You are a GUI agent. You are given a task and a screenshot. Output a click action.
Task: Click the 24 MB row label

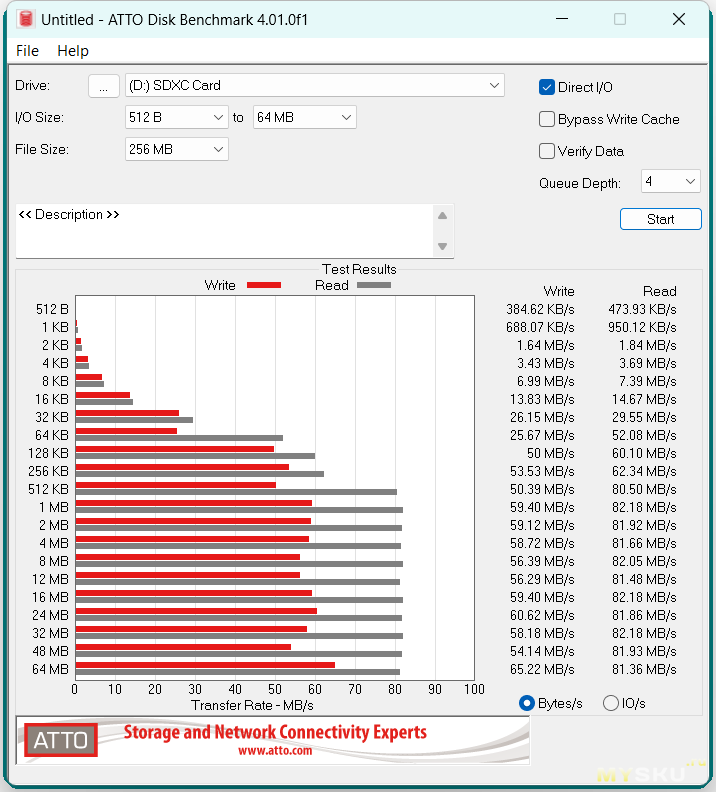[x=50, y=616]
